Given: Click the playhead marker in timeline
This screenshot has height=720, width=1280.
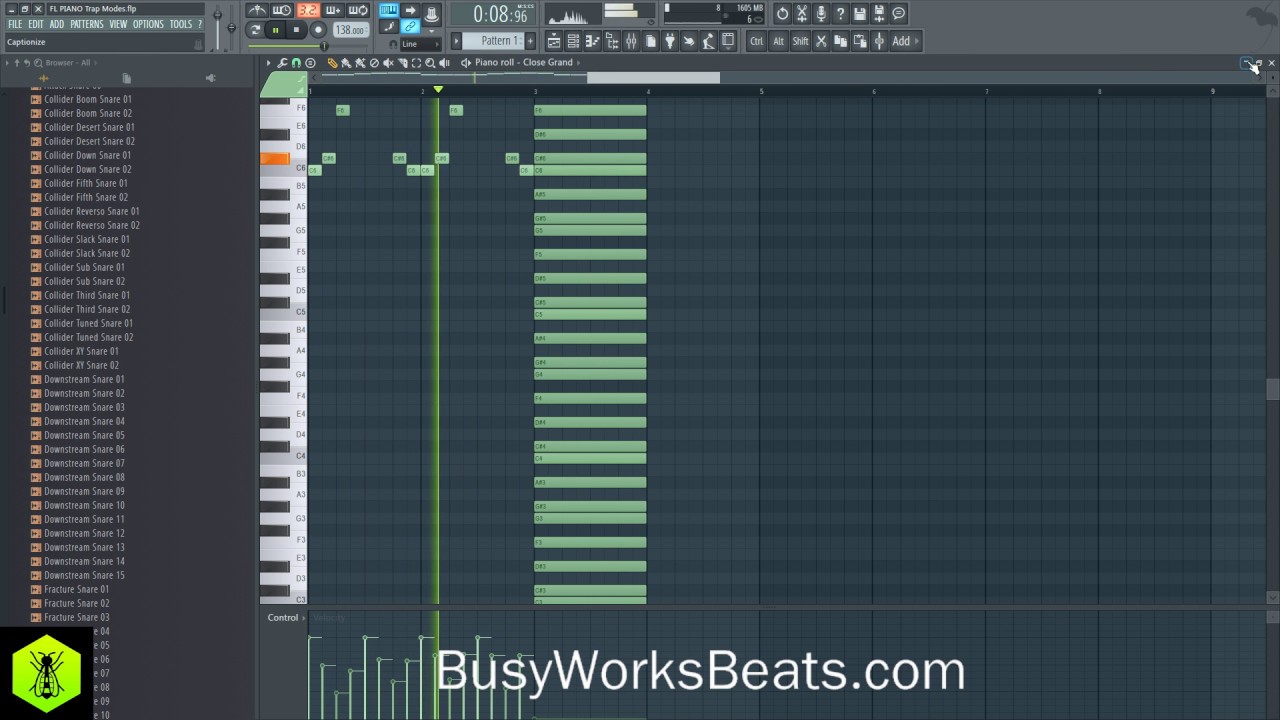Looking at the screenshot, I should (437, 90).
